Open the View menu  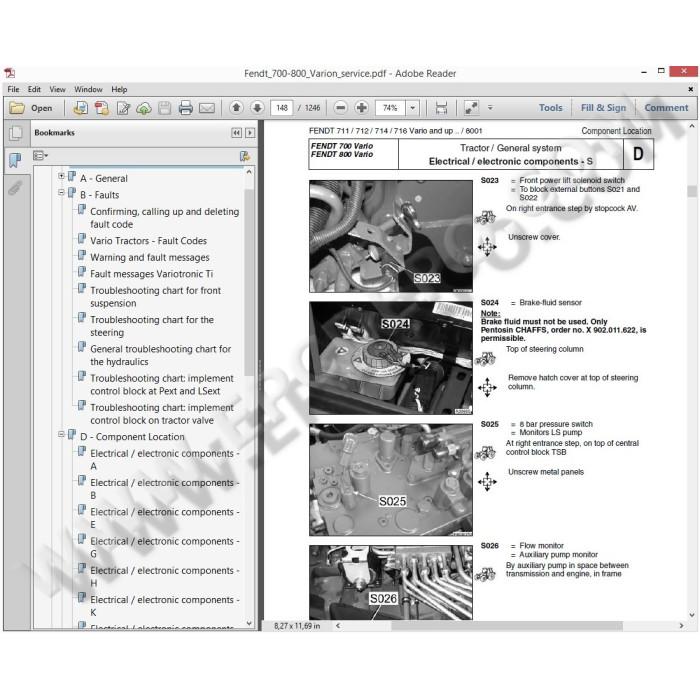point(57,89)
